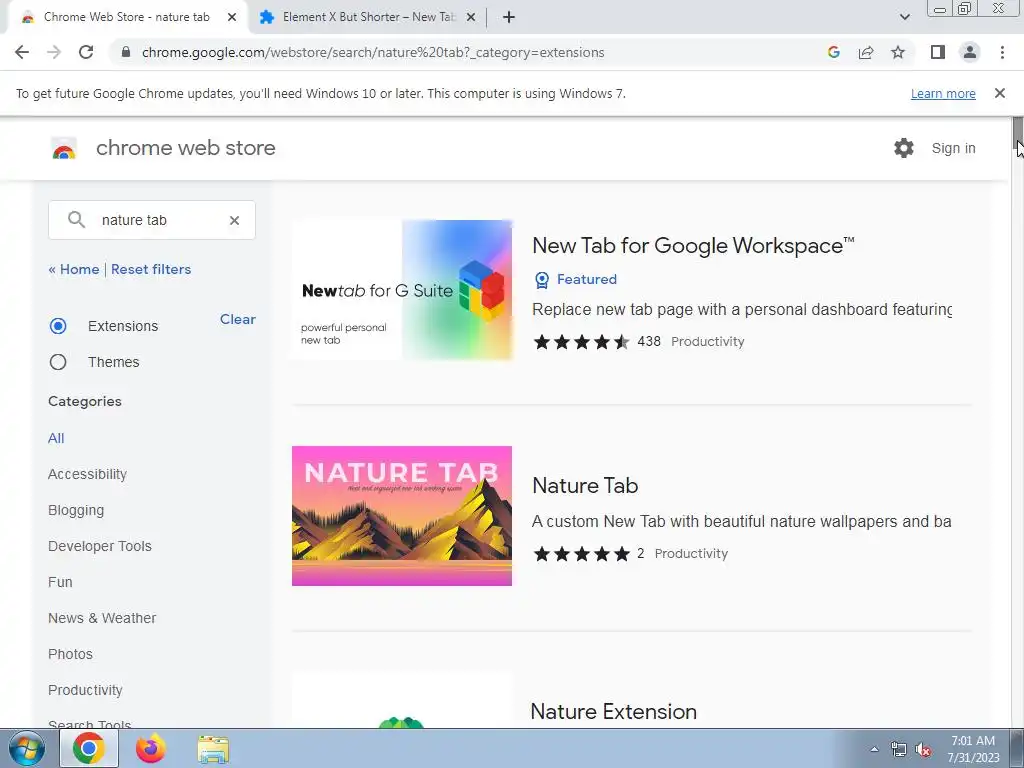The image size is (1024, 768).
Task: Close the Element X But Shorter tab
Action: 471,17
